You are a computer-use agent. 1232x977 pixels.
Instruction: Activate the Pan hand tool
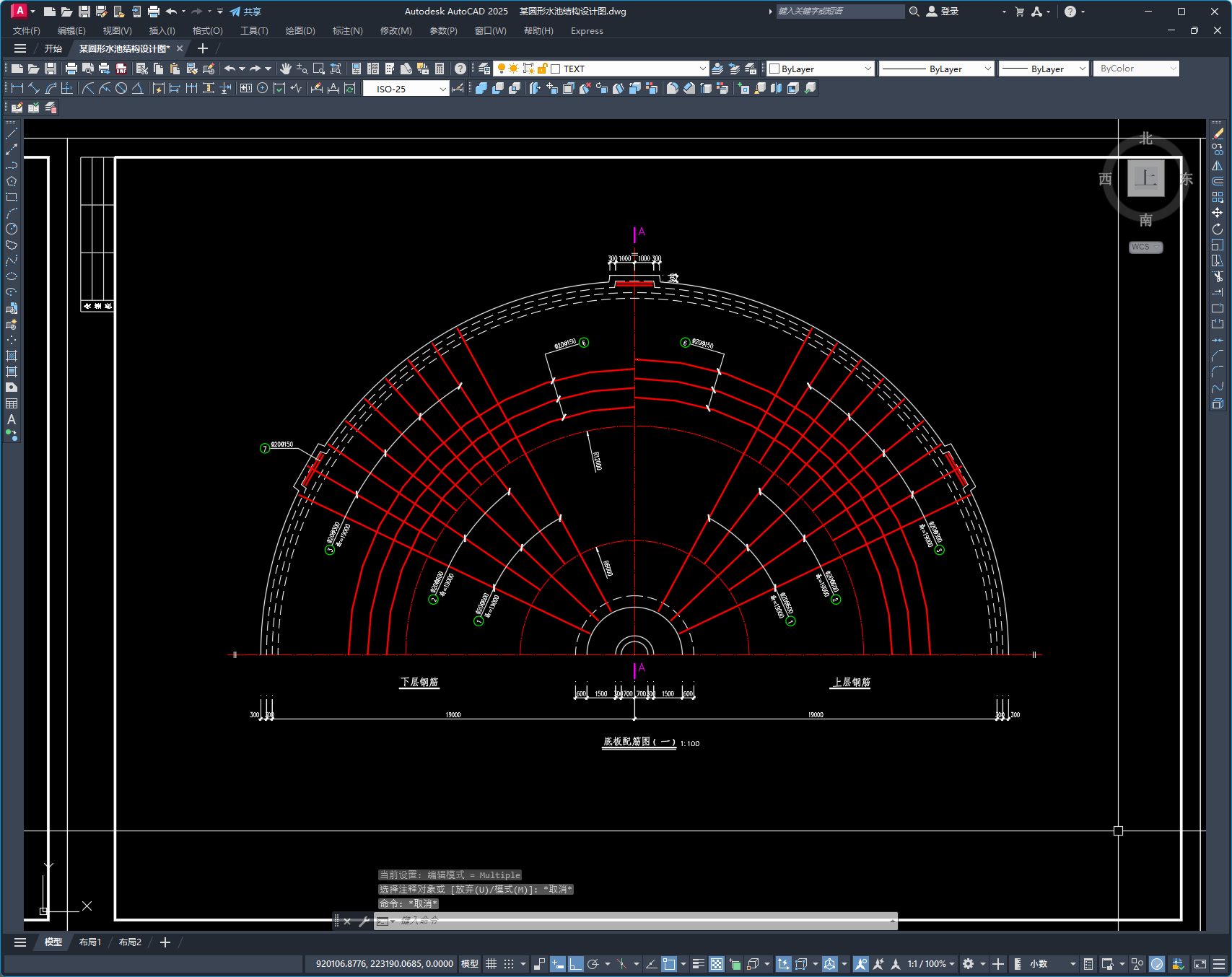(x=286, y=69)
